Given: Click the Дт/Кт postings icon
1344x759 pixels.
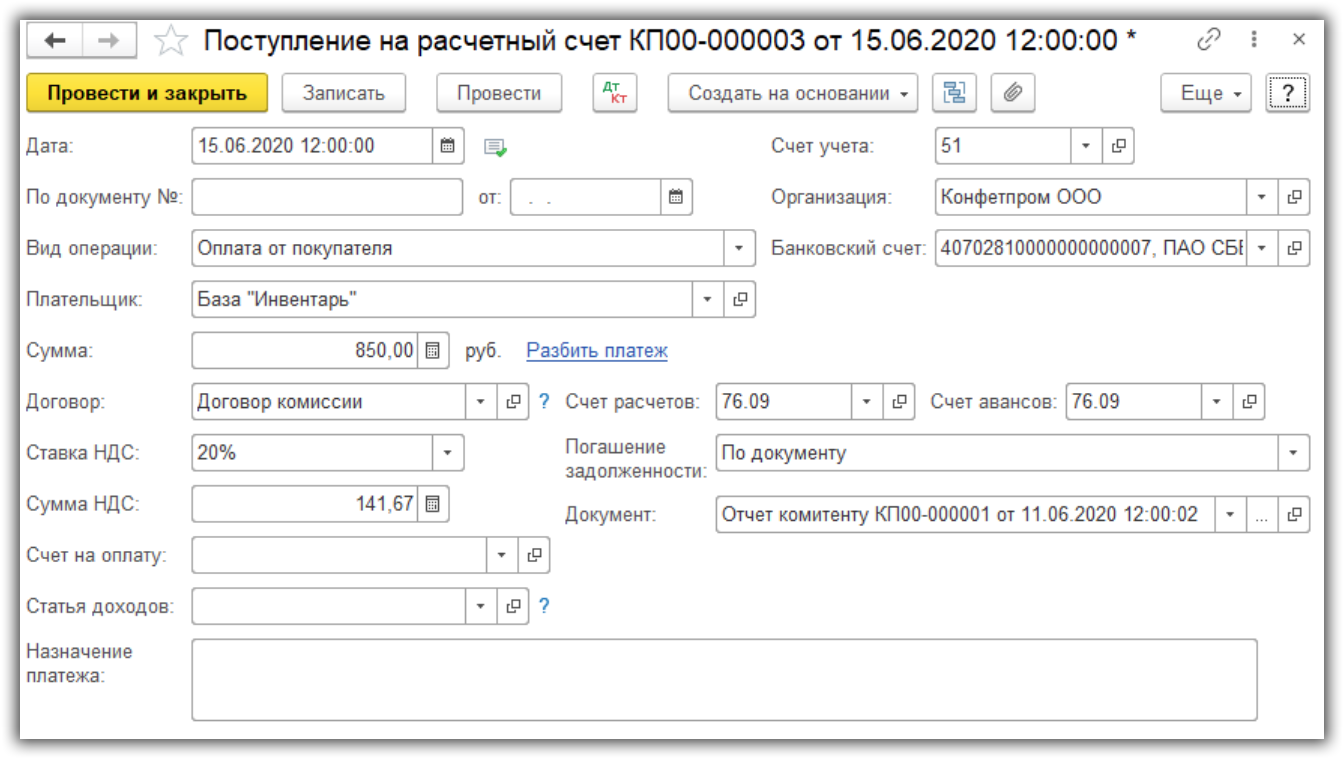Looking at the screenshot, I should pos(615,93).
